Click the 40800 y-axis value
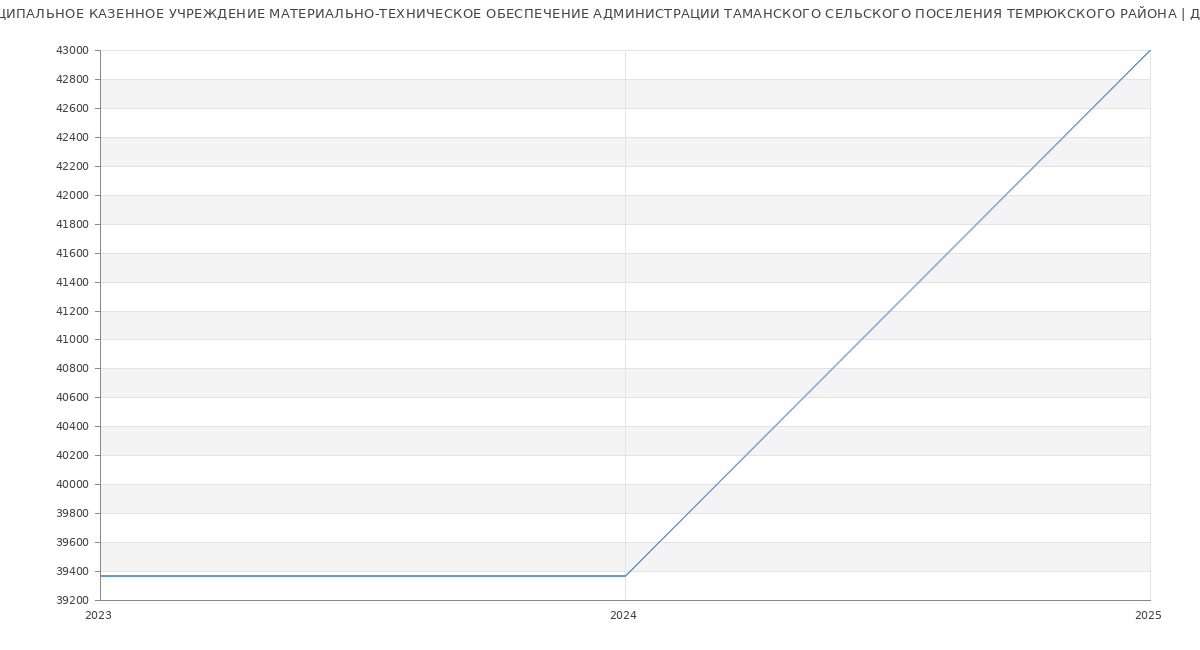The height and width of the screenshot is (650, 1200). click(72, 369)
